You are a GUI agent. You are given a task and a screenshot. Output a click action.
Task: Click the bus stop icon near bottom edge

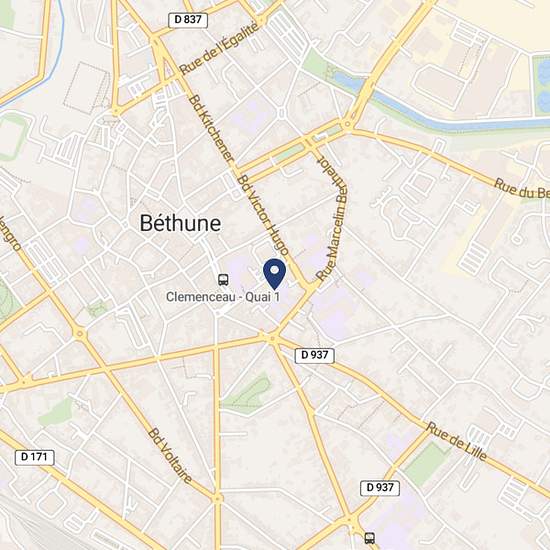pos(369,538)
